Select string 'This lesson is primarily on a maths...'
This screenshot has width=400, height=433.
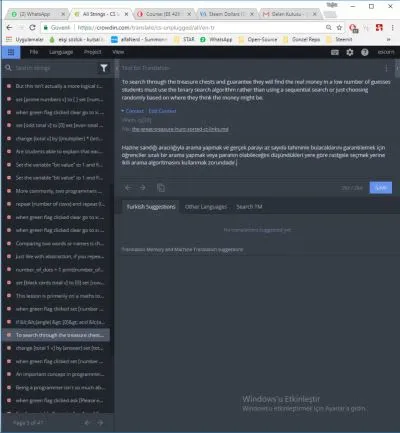pos(56,296)
